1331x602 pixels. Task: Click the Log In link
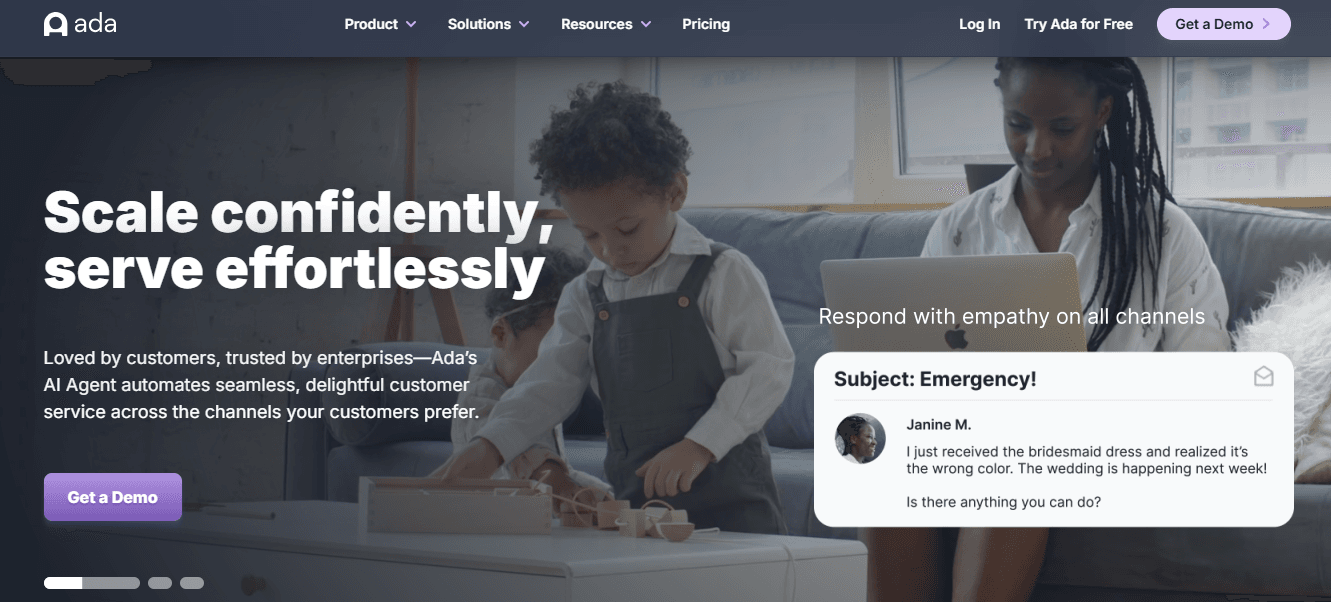[979, 24]
